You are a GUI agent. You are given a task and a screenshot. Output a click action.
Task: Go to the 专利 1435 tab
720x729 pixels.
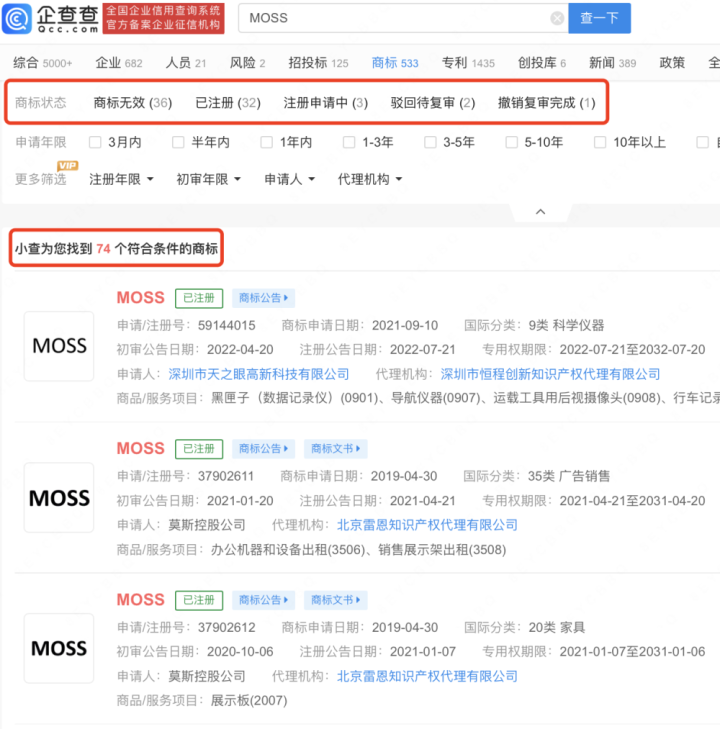pyautogui.click(x=468, y=63)
